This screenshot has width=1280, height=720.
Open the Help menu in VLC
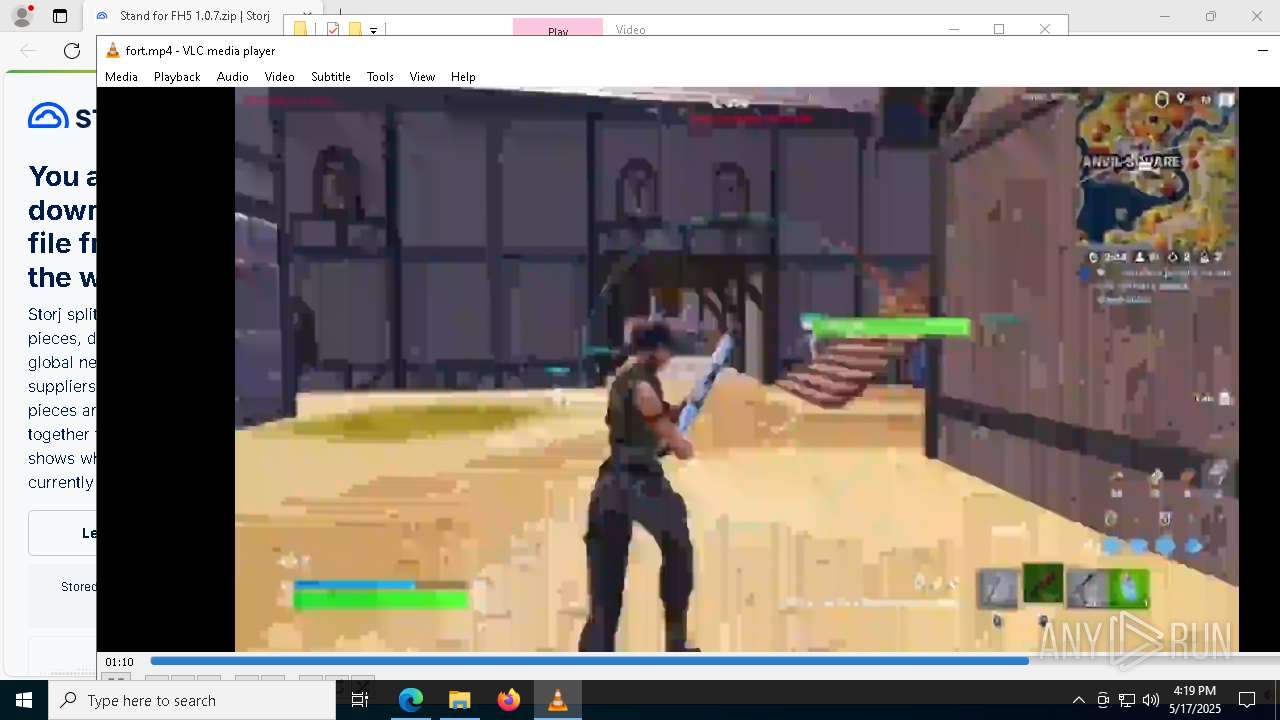point(463,77)
